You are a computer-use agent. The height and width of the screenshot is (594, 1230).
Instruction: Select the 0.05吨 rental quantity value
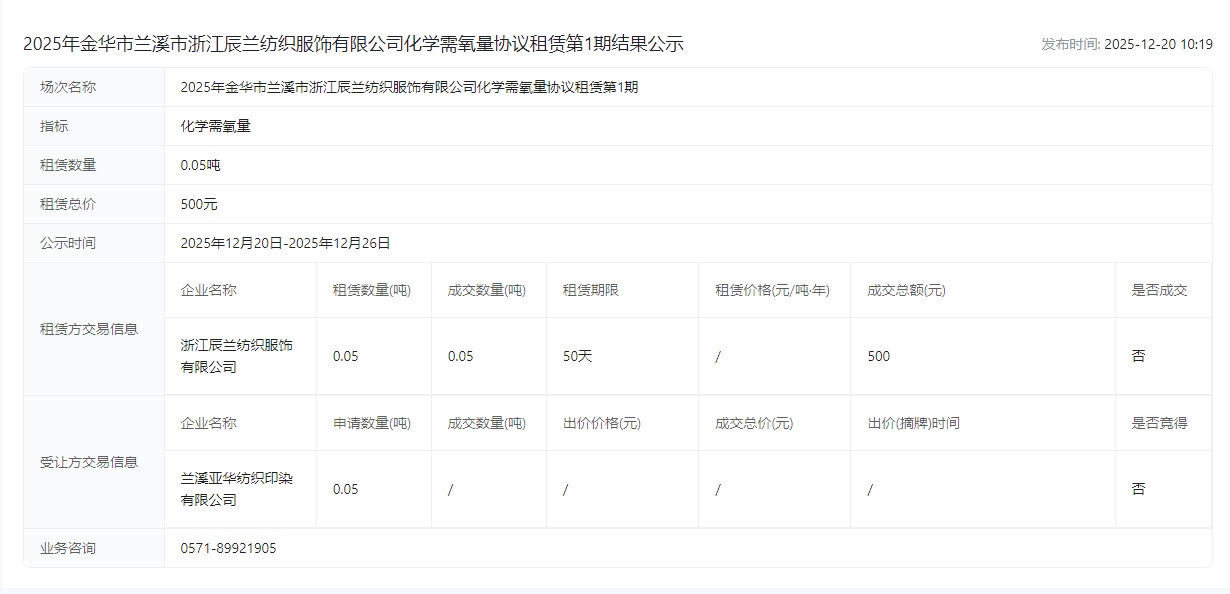click(200, 165)
